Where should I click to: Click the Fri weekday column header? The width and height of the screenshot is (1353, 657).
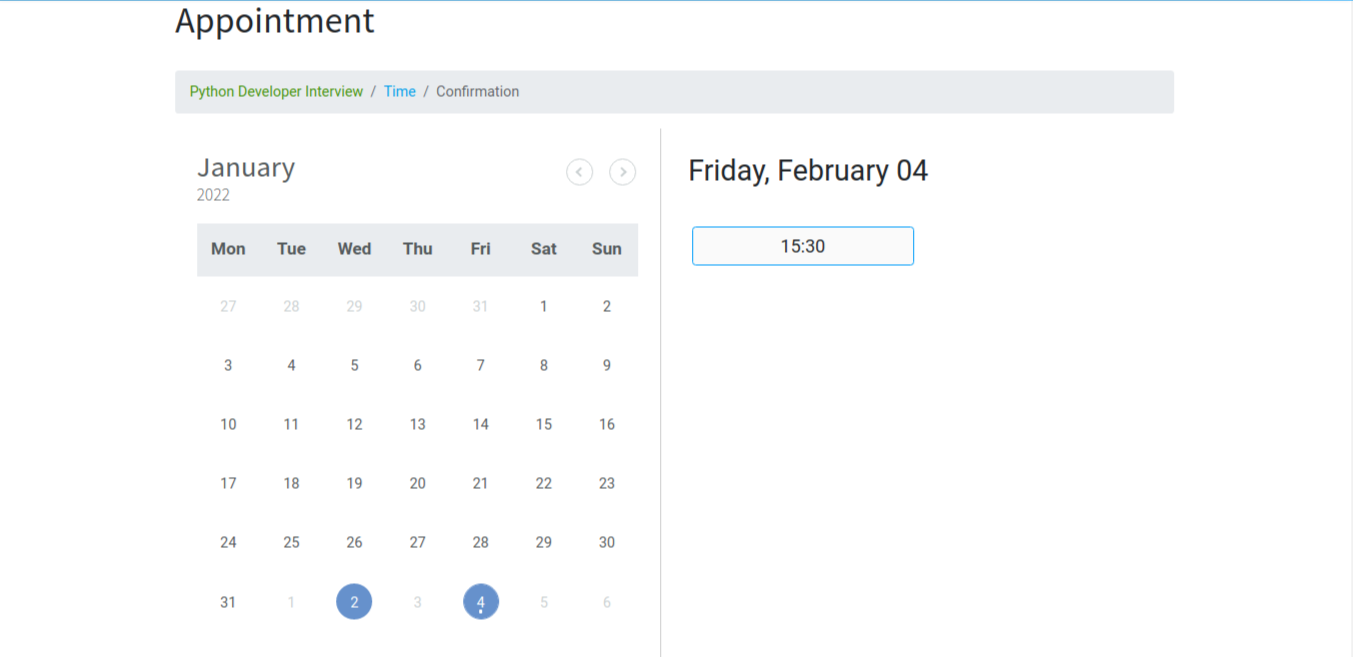pos(480,249)
